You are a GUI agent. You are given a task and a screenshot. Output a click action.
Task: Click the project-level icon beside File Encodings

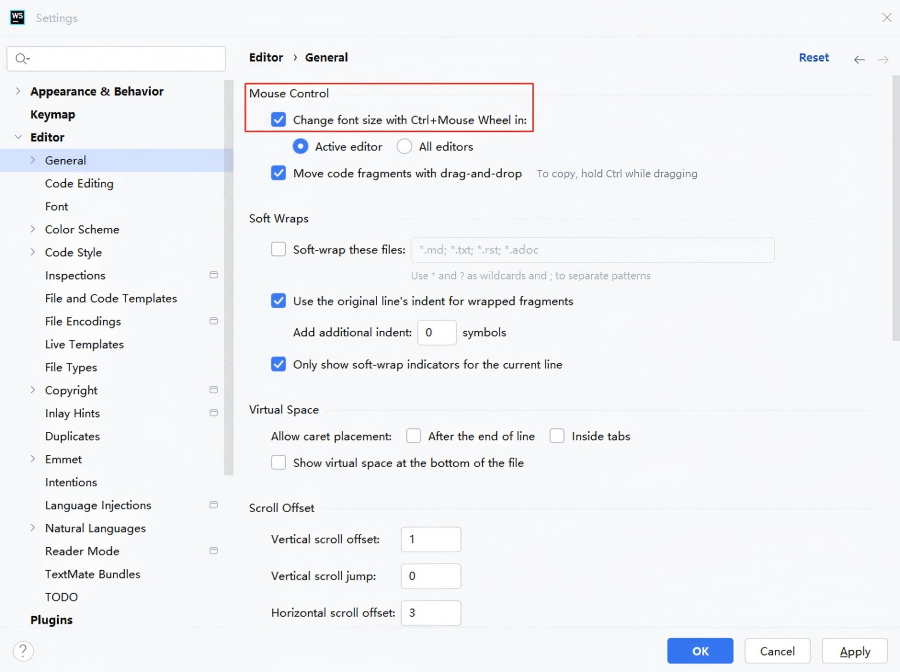click(214, 321)
